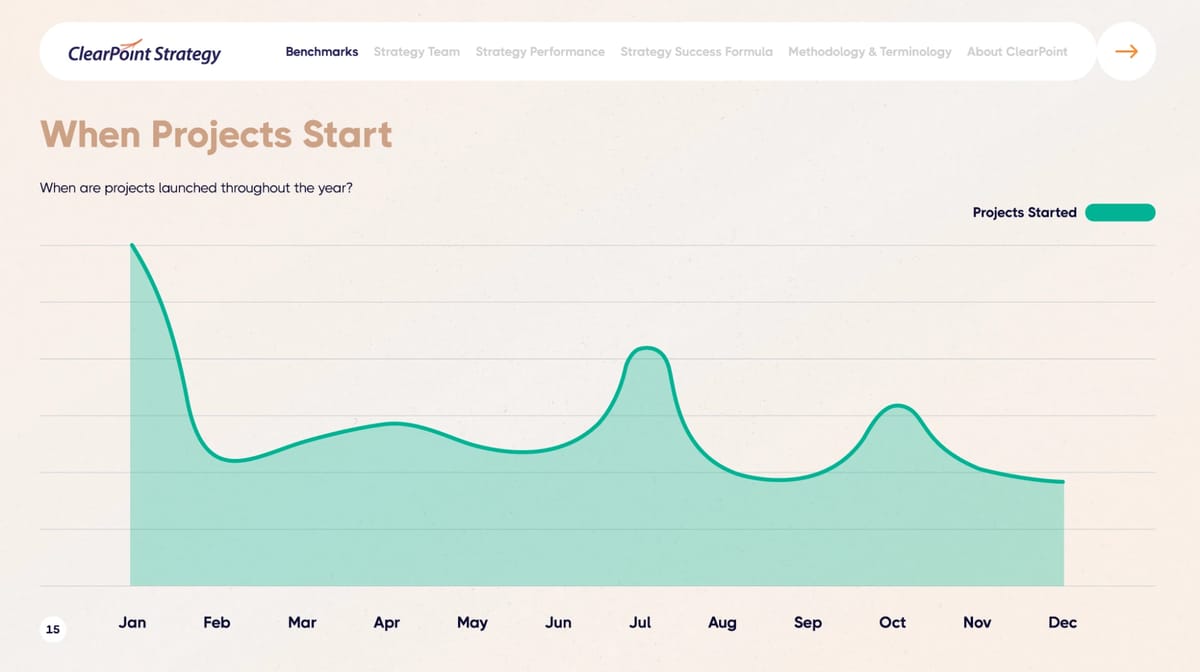Click the Projects Started legend label

coord(1024,212)
